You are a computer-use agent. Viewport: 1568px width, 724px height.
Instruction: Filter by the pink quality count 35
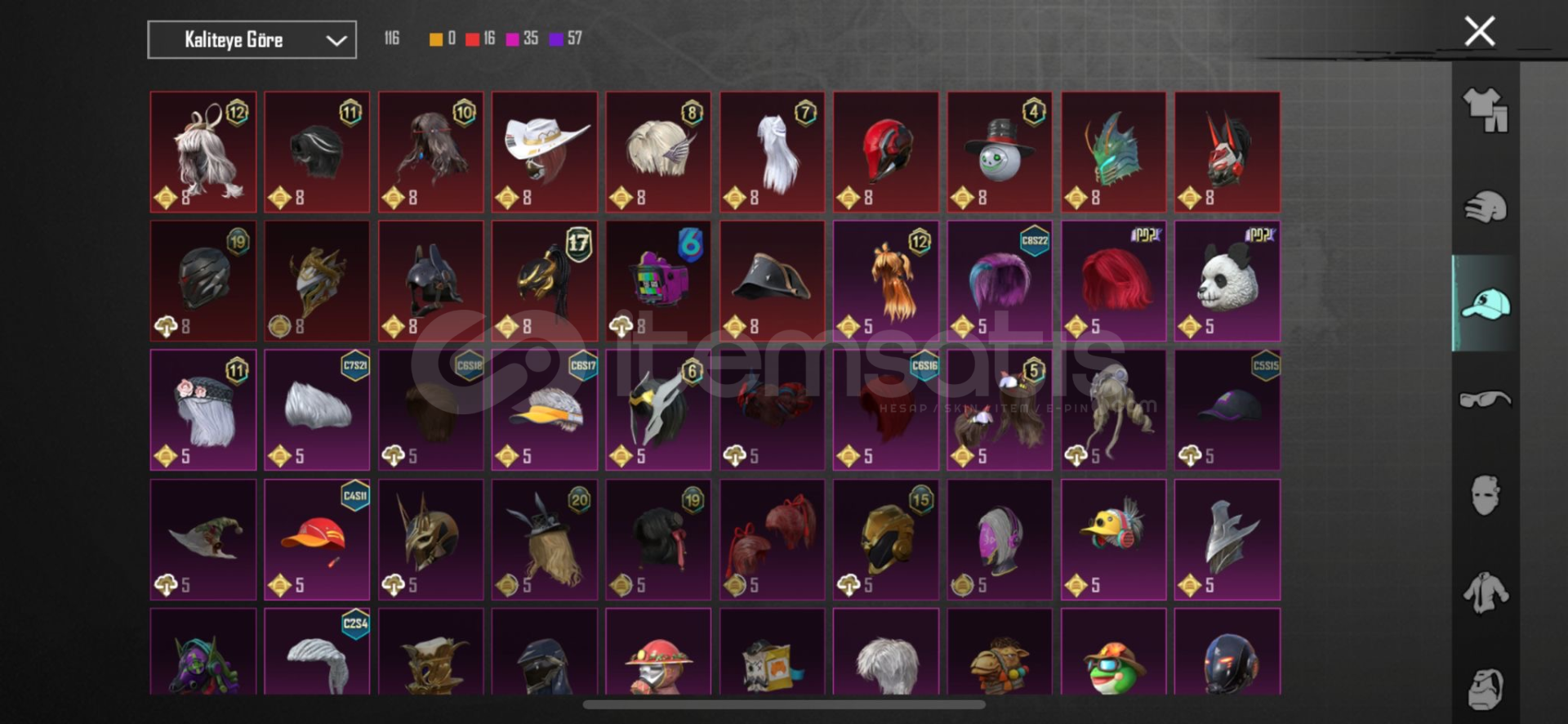[x=522, y=38]
